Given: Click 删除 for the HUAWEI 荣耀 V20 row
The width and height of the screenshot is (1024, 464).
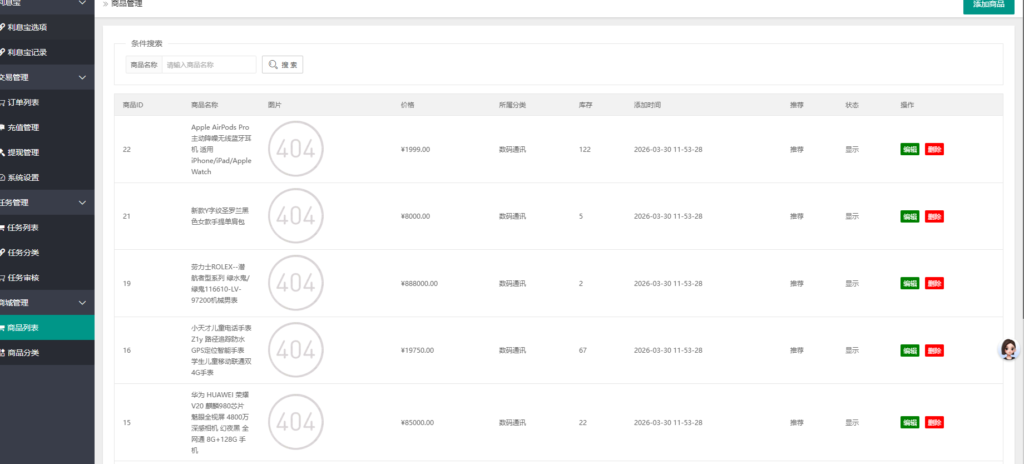Looking at the screenshot, I should pos(934,422).
